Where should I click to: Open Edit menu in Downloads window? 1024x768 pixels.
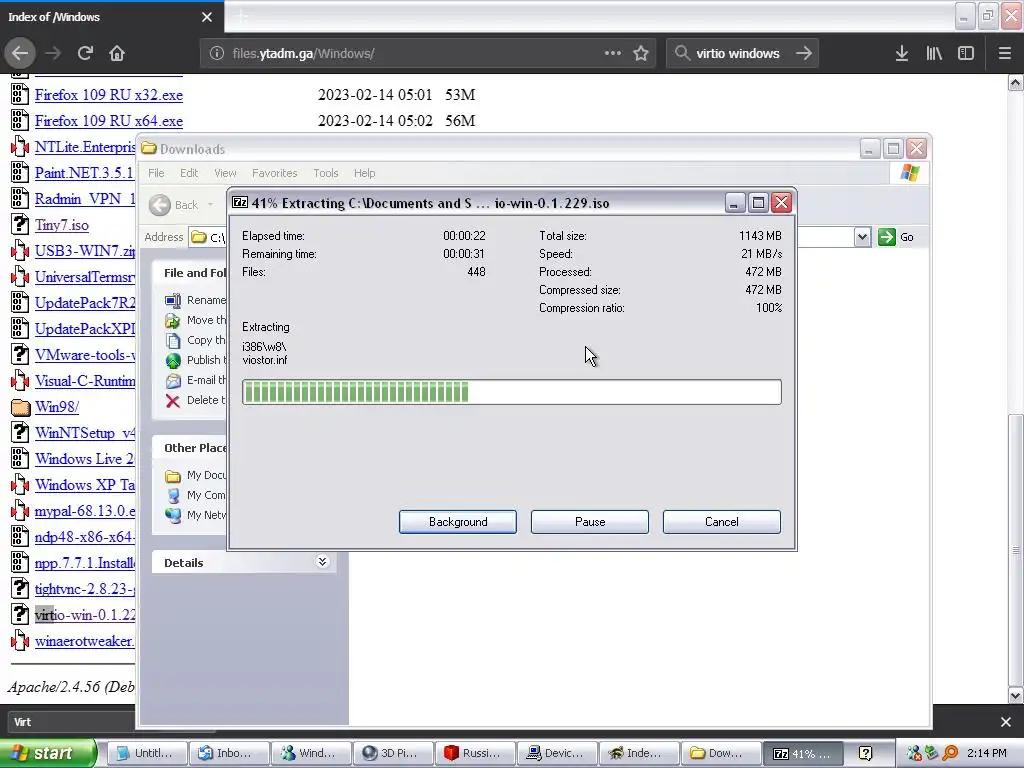(x=189, y=173)
